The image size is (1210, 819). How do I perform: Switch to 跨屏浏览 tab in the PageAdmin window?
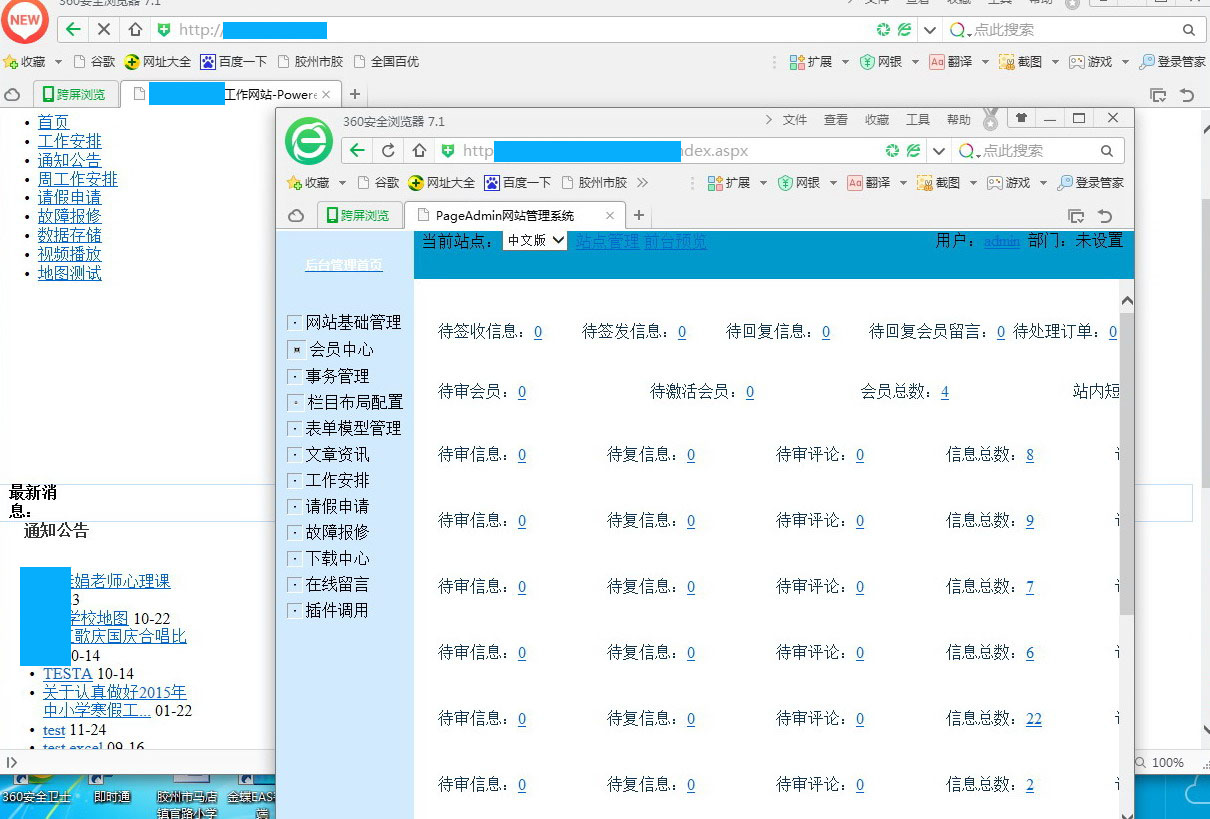pos(360,215)
